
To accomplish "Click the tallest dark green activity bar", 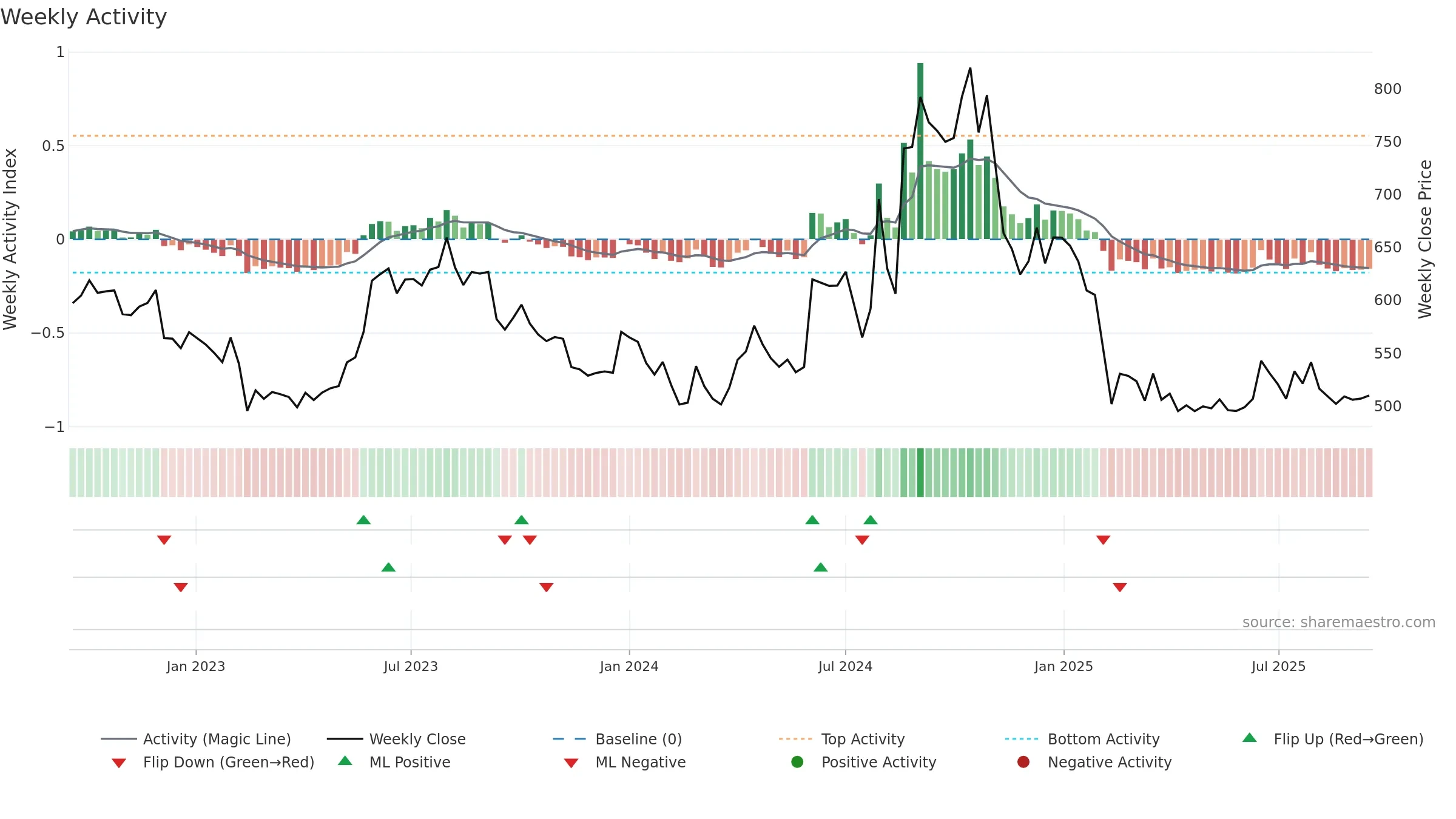I will click(x=920, y=151).
